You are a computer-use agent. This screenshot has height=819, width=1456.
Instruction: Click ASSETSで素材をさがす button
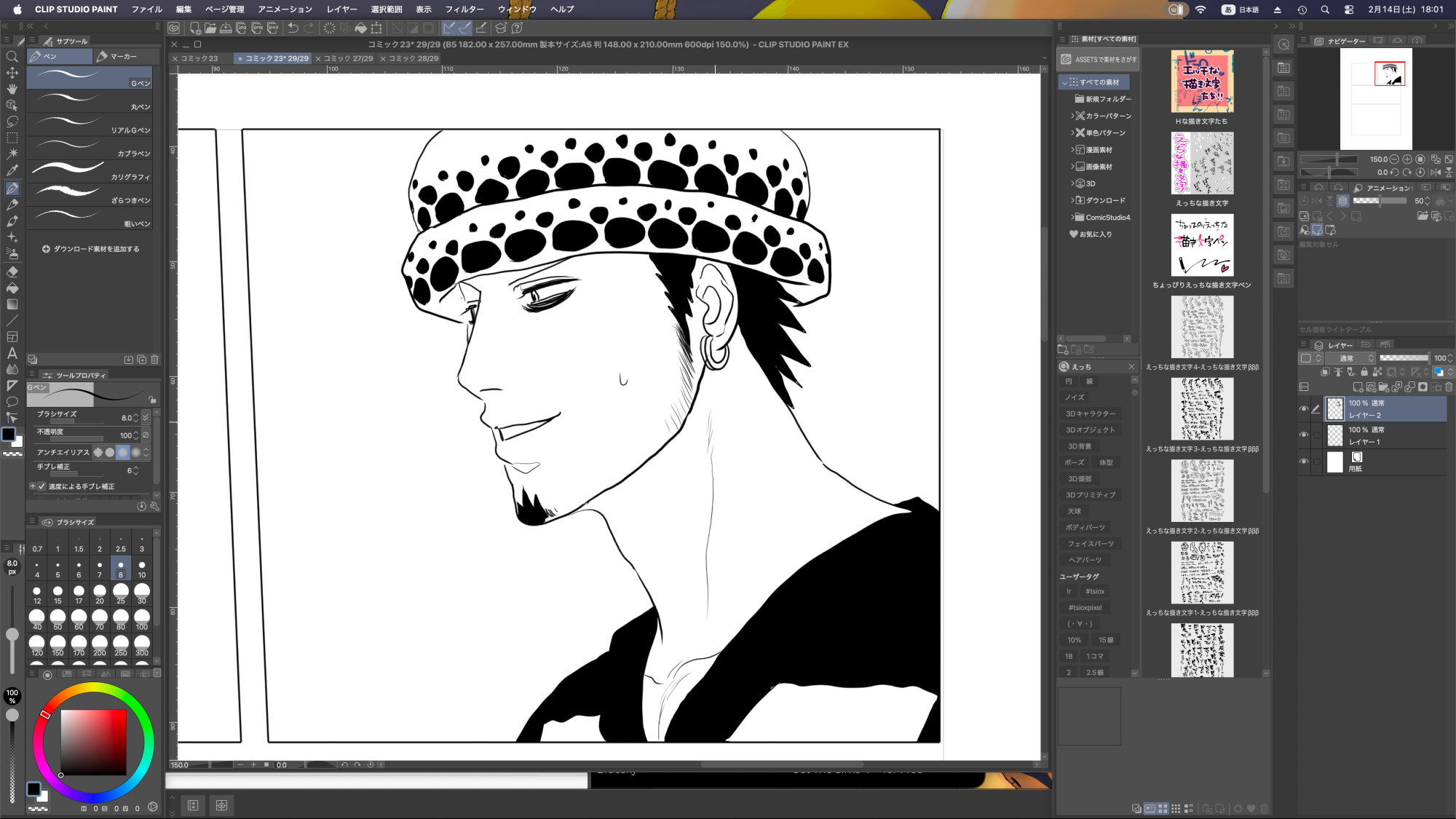coord(1099,60)
